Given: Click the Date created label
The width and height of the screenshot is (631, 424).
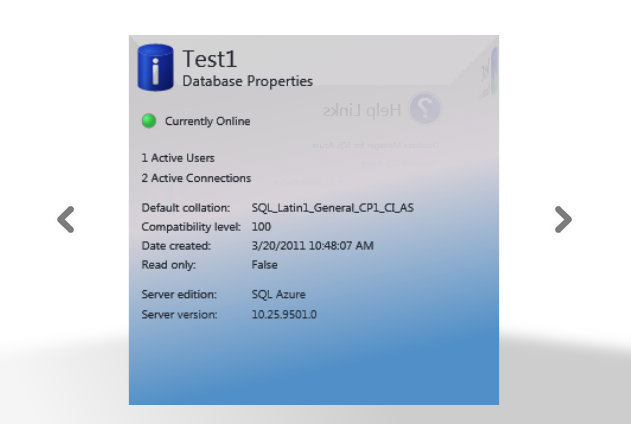Looking at the screenshot, I should [176, 246].
